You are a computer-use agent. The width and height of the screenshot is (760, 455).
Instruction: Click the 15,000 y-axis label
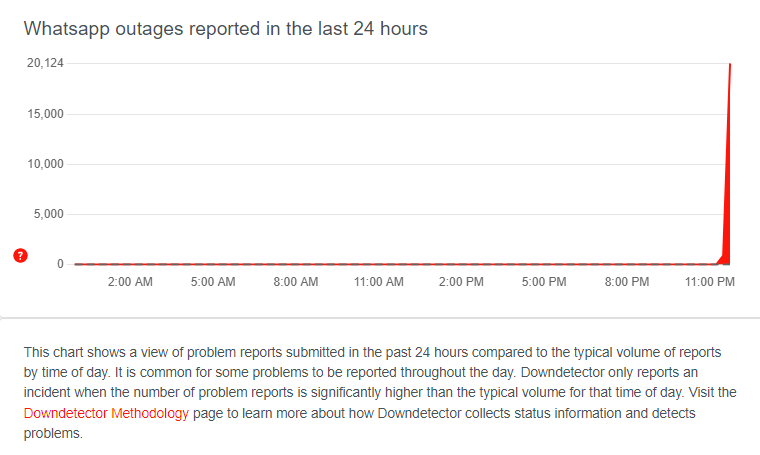pyautogui.click(x=46, y=114)
